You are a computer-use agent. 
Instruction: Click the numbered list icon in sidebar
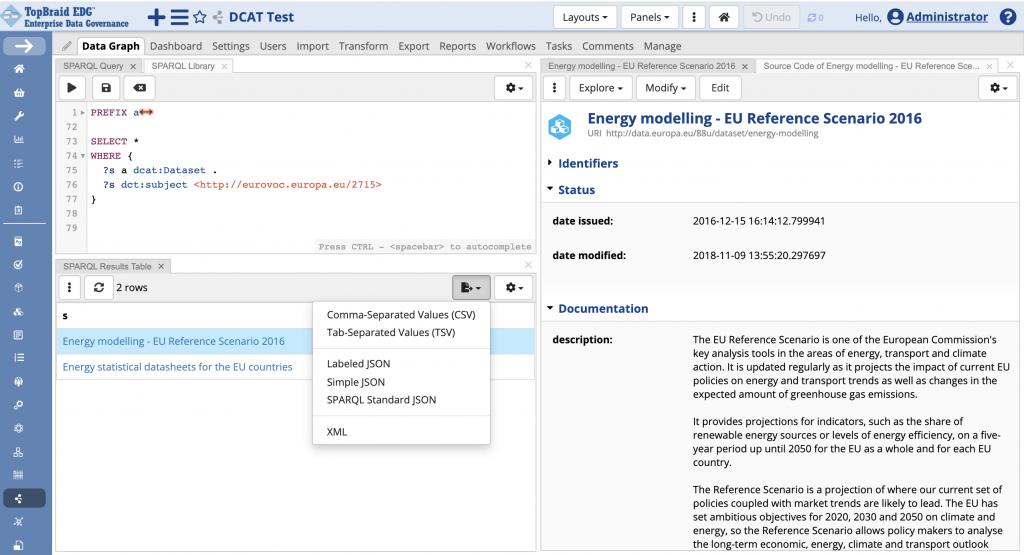[19, 358]
